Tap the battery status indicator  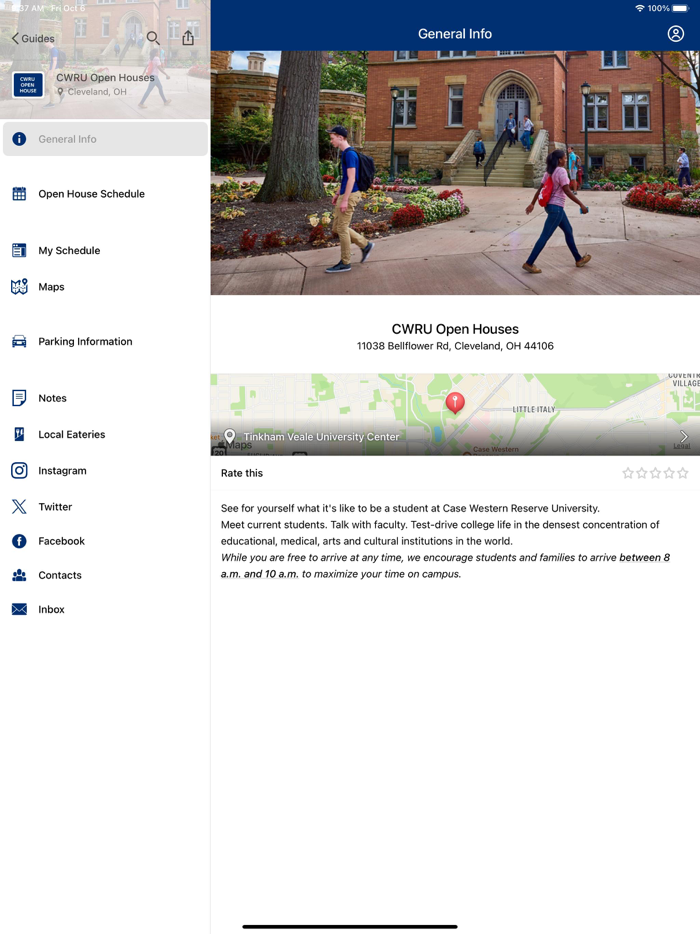click(x=680, y=8)
